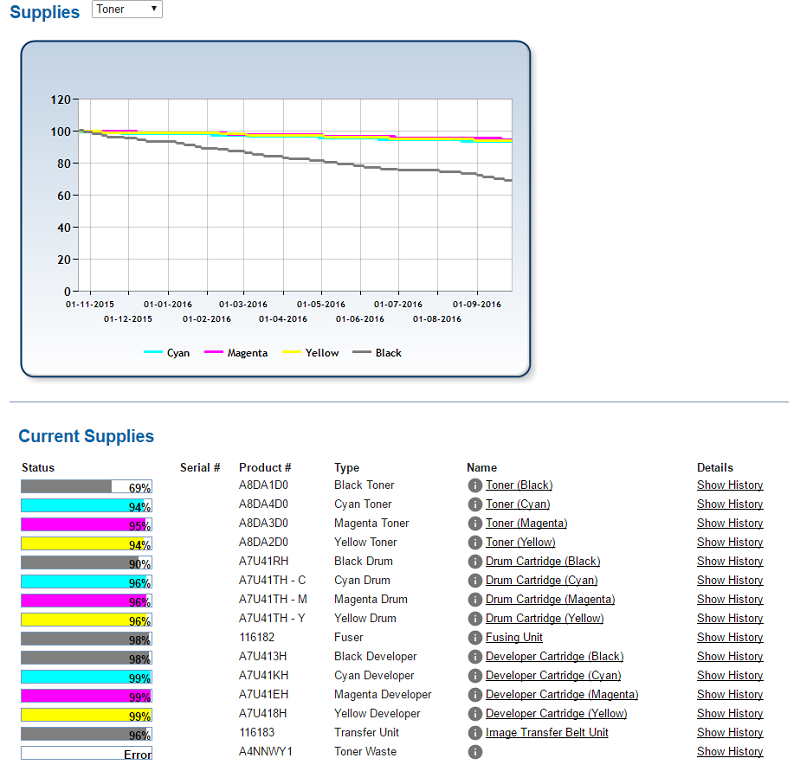Show History for Cyan Developer
The height and width of the screenshot is (771, 800).
click(x=730, y=676)
